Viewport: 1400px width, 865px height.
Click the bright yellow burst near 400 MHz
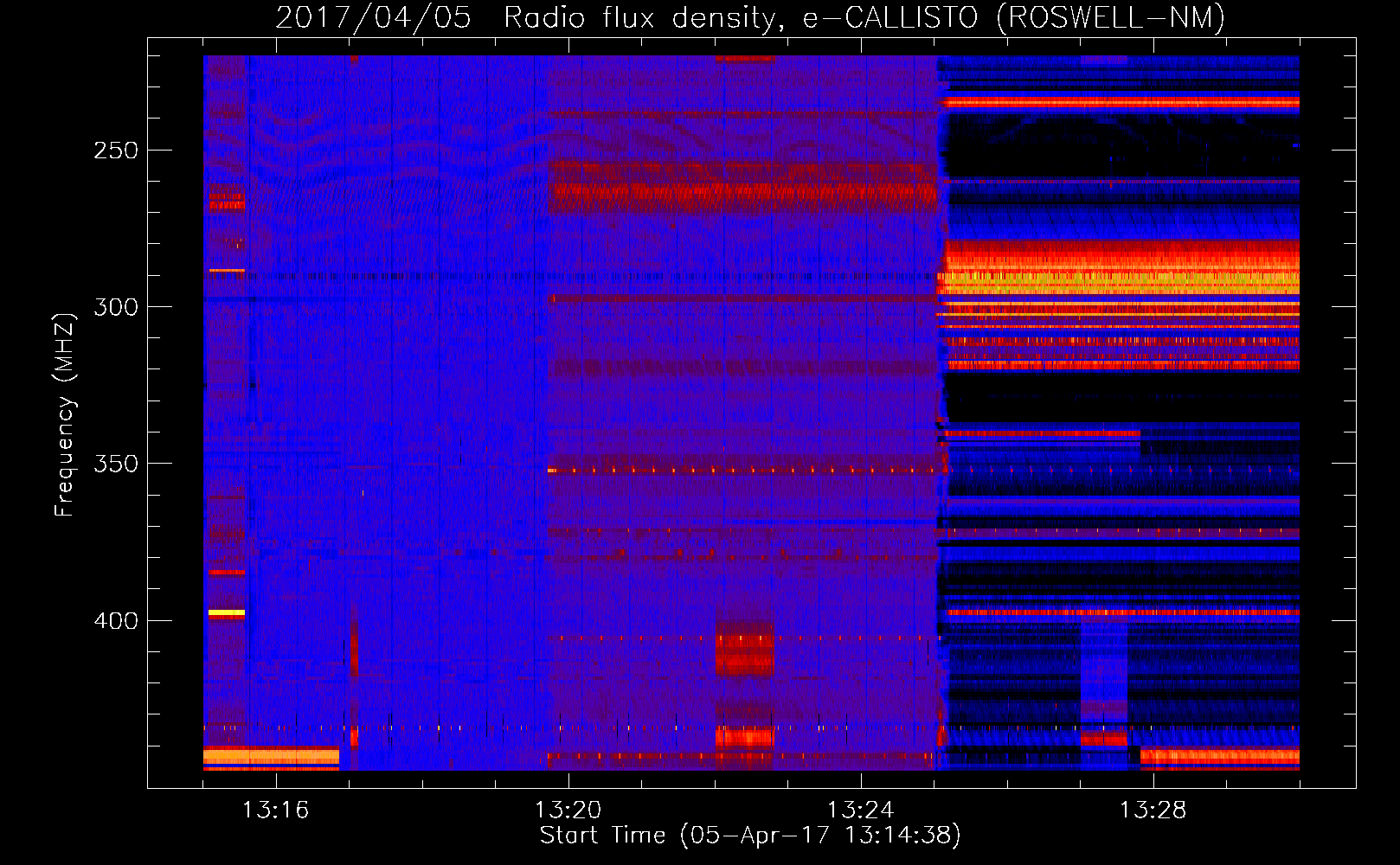point(227,612)
